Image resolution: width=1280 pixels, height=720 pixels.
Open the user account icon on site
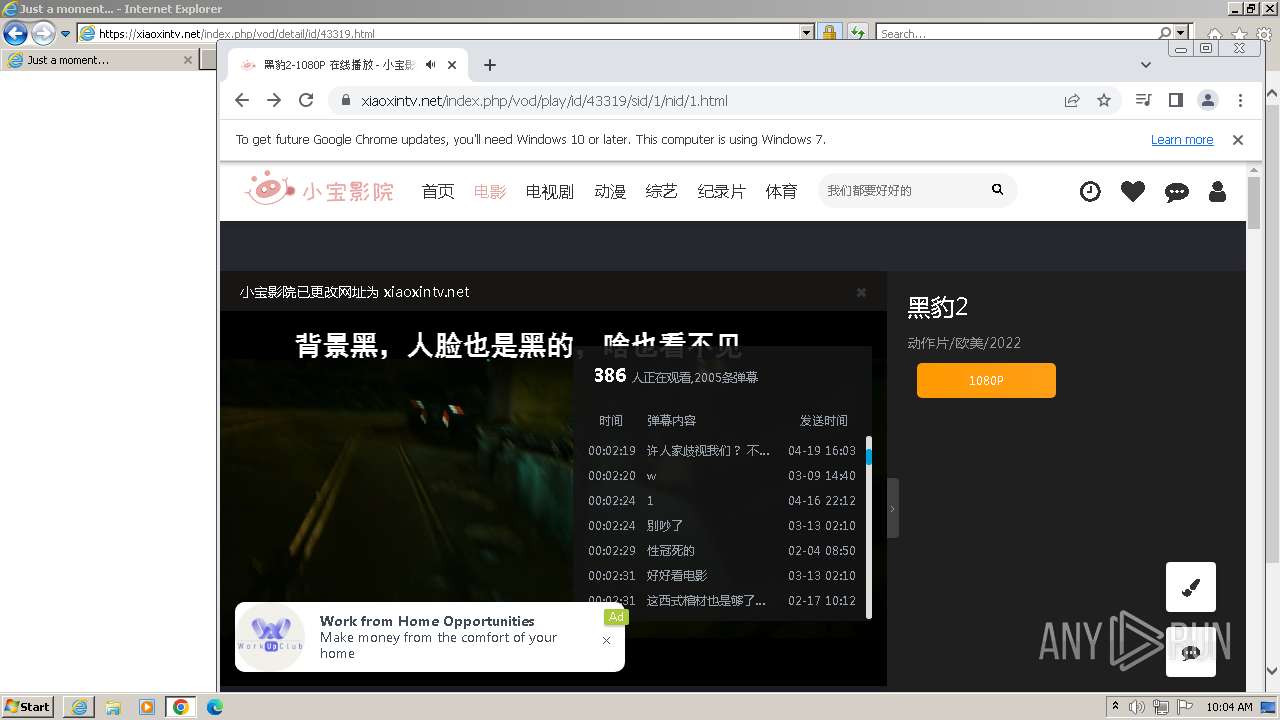coord(1217,191)
